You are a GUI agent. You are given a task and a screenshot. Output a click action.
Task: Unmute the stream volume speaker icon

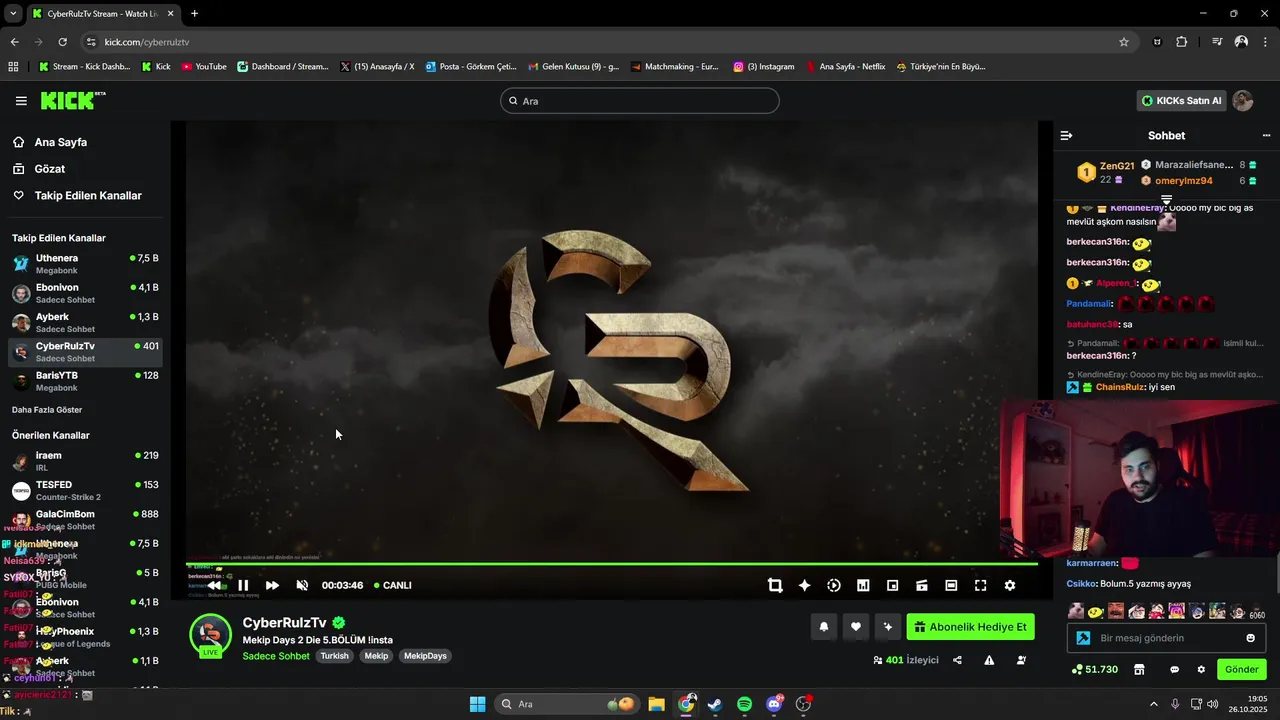pos(302,586)
